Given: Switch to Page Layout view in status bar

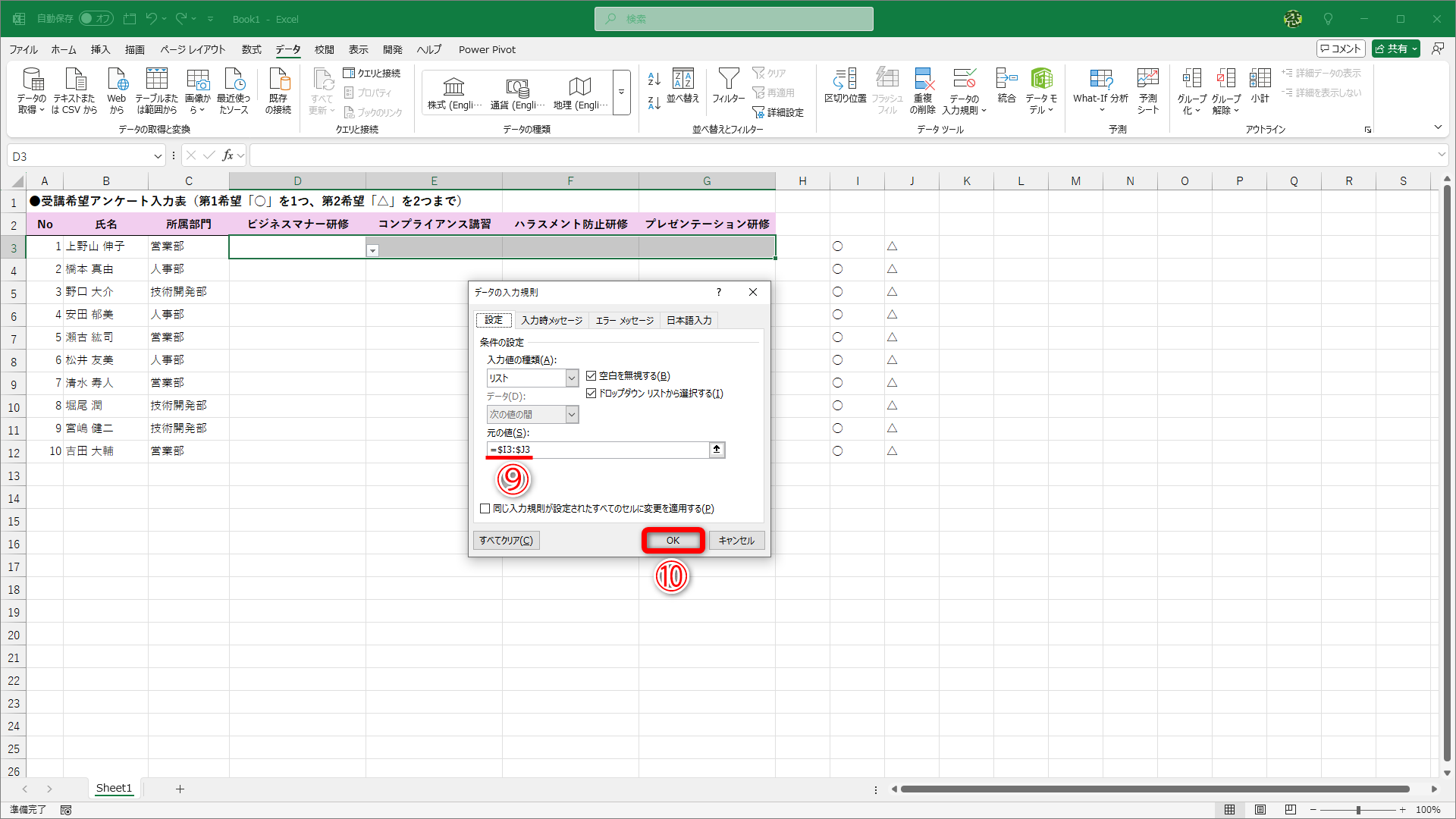Looking at the screenshot, I should (x=1260, y=810).
